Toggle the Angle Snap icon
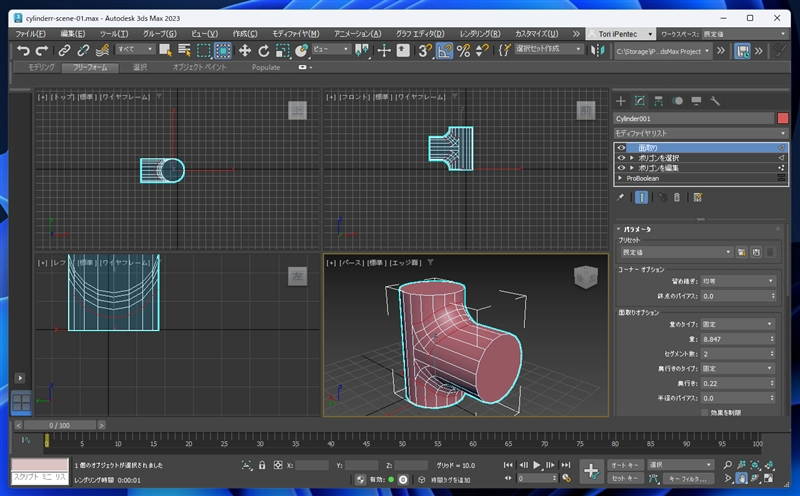Image resolution: width=800 pixels, height=496 pixels. (444, 50)
